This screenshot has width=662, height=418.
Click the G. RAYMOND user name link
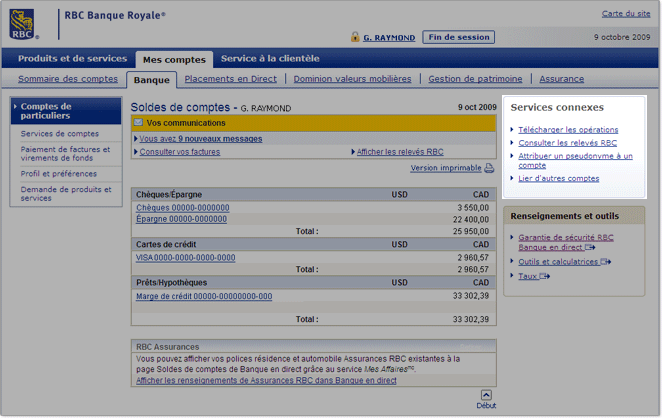pyautogui.click(x=389, y=38)
